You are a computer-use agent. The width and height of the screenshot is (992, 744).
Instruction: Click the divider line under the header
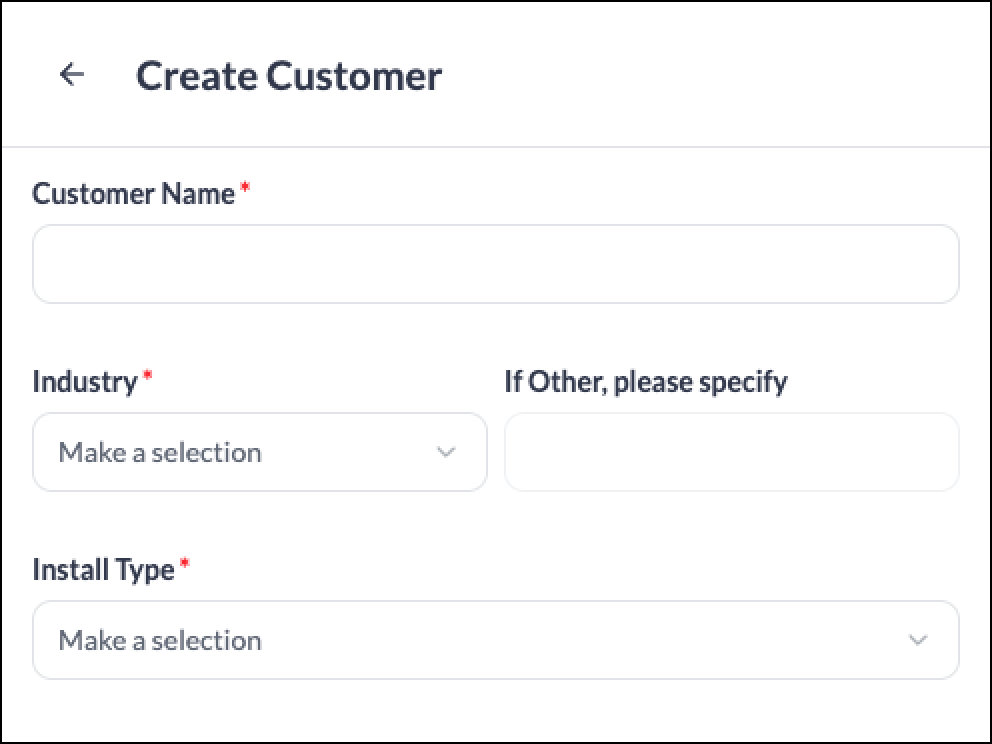[496, 147]
